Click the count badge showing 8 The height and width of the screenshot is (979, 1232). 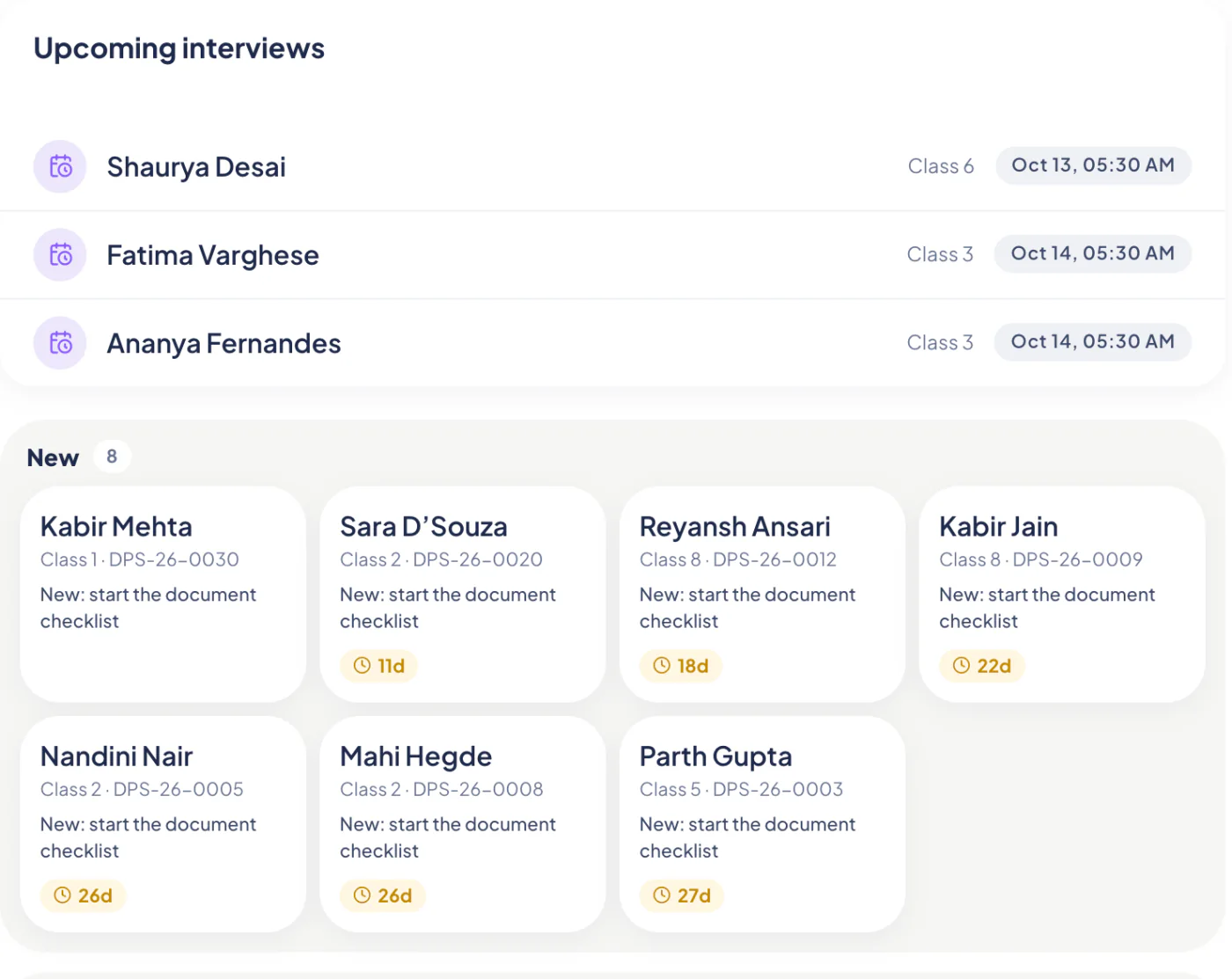point(112,457)
